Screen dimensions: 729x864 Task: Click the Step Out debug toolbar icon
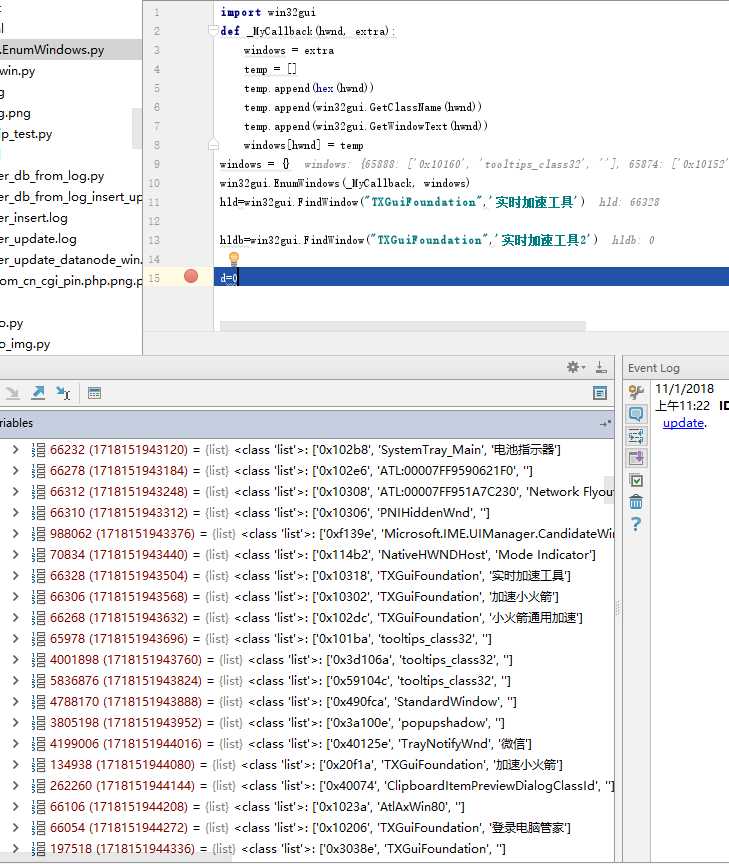pyautogui.click(x=38, y=393)
